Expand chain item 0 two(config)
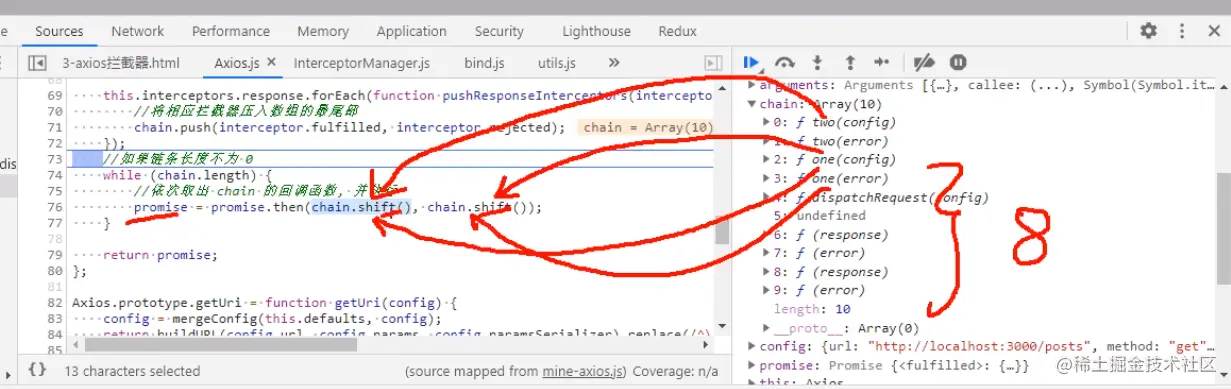Viewport: 1231px width, 389px height. coord(766,122)
